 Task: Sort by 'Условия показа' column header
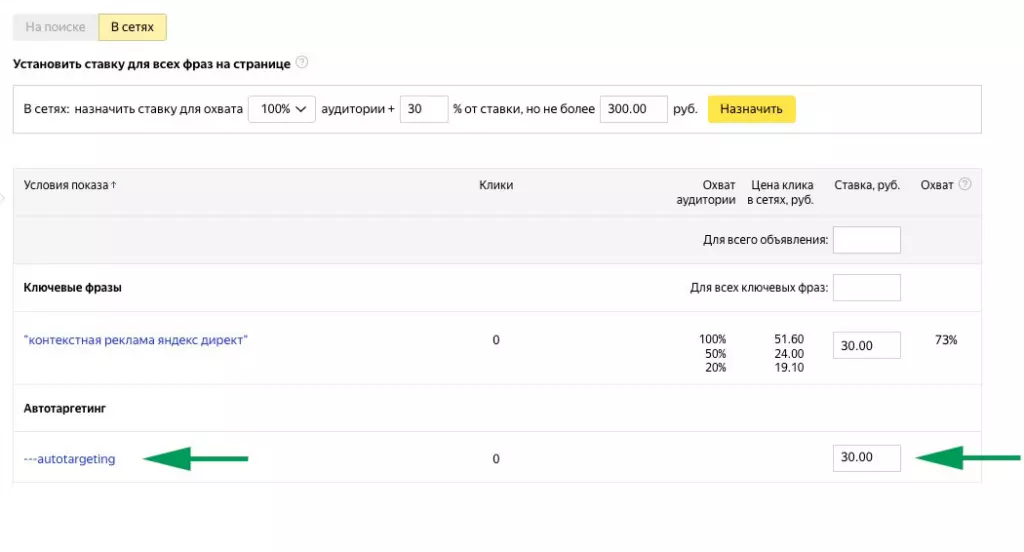(x=70, y=185)
